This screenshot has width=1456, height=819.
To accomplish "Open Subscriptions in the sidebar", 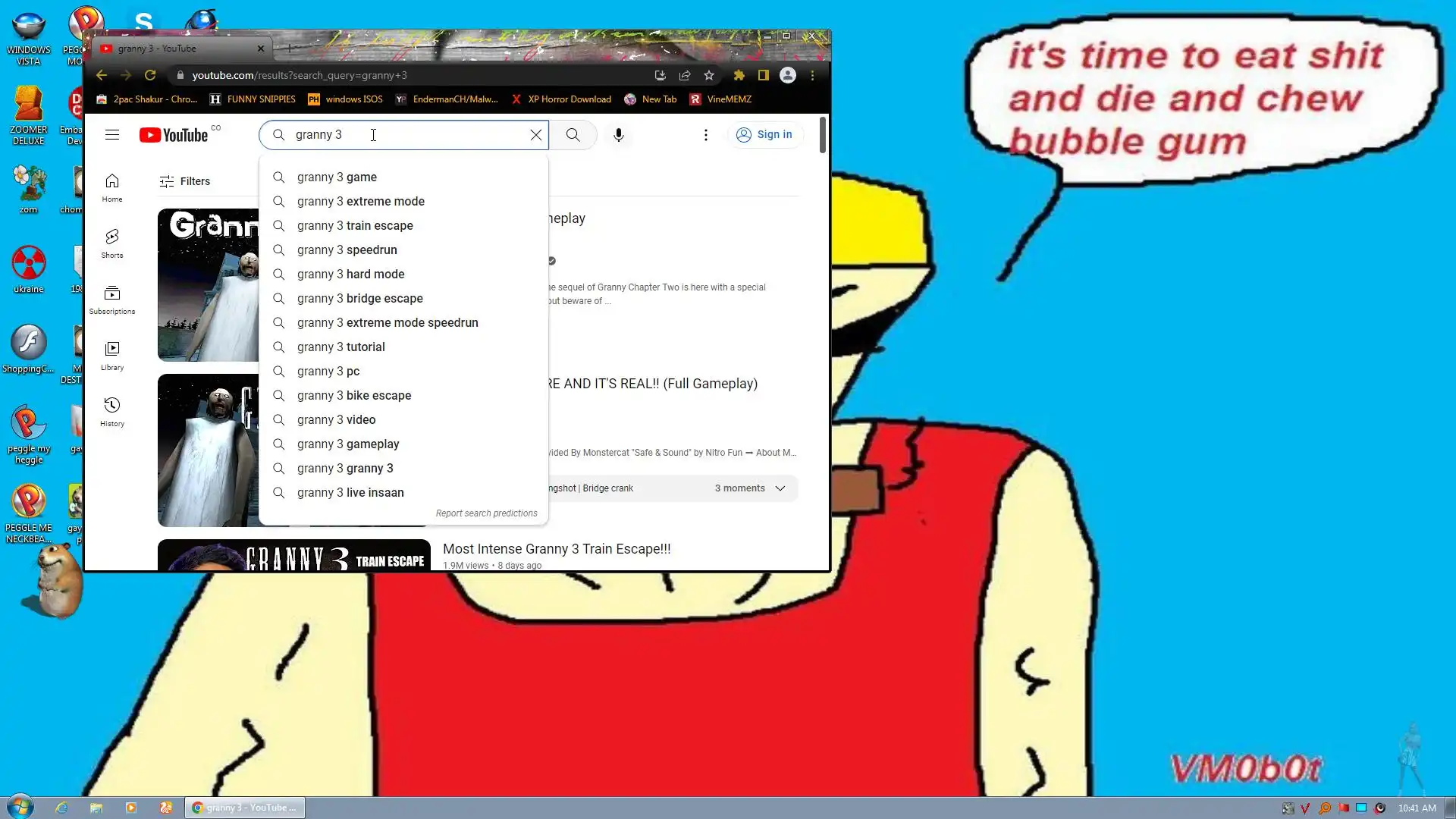I will 112,299.
